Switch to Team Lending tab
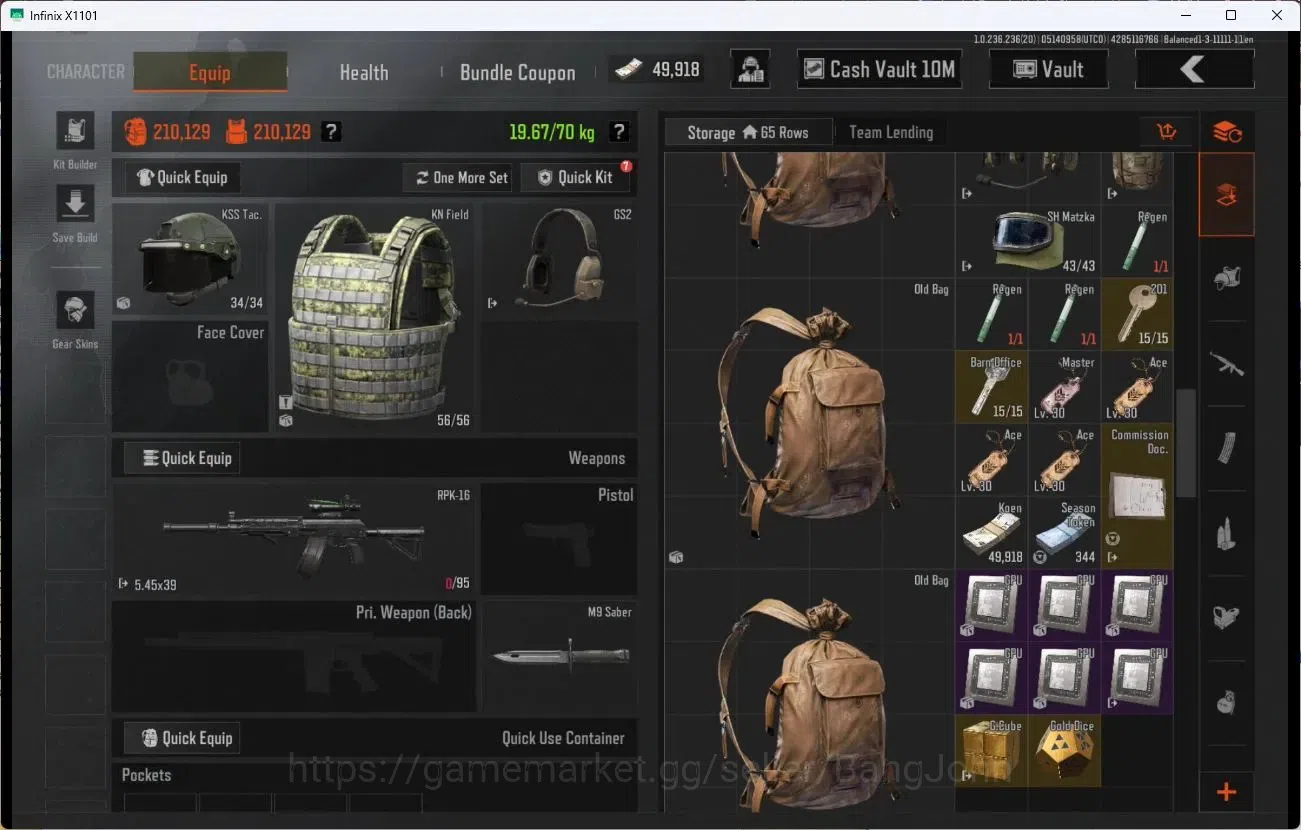Image resolution: width=1301 pixels, height=830 pixels. (x=891, y=132)
